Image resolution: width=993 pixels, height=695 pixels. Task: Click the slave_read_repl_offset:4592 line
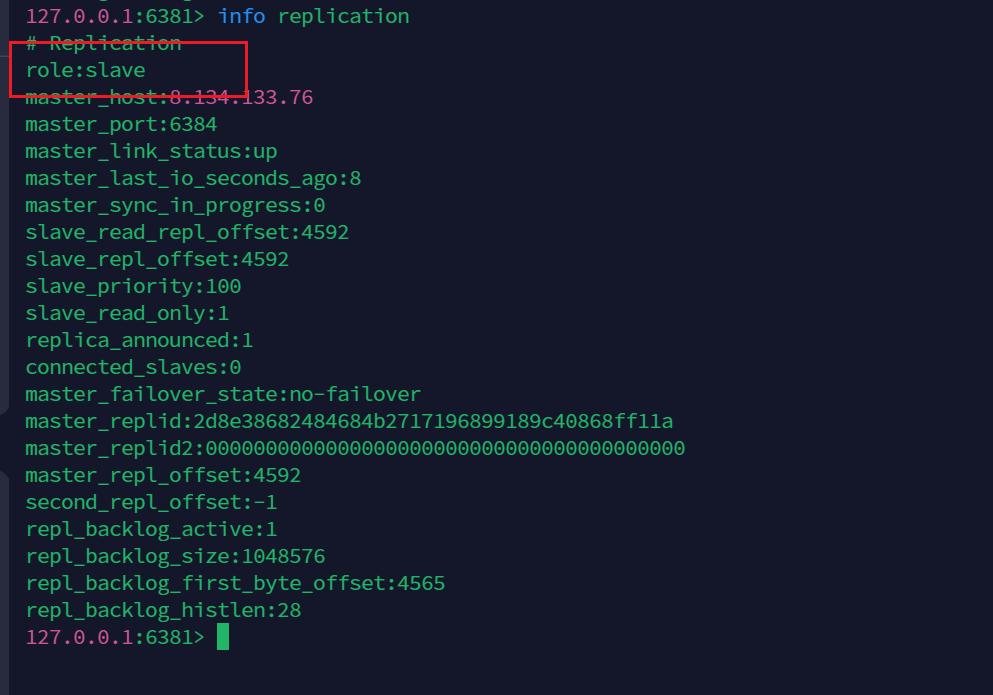[x=187, y=232]
